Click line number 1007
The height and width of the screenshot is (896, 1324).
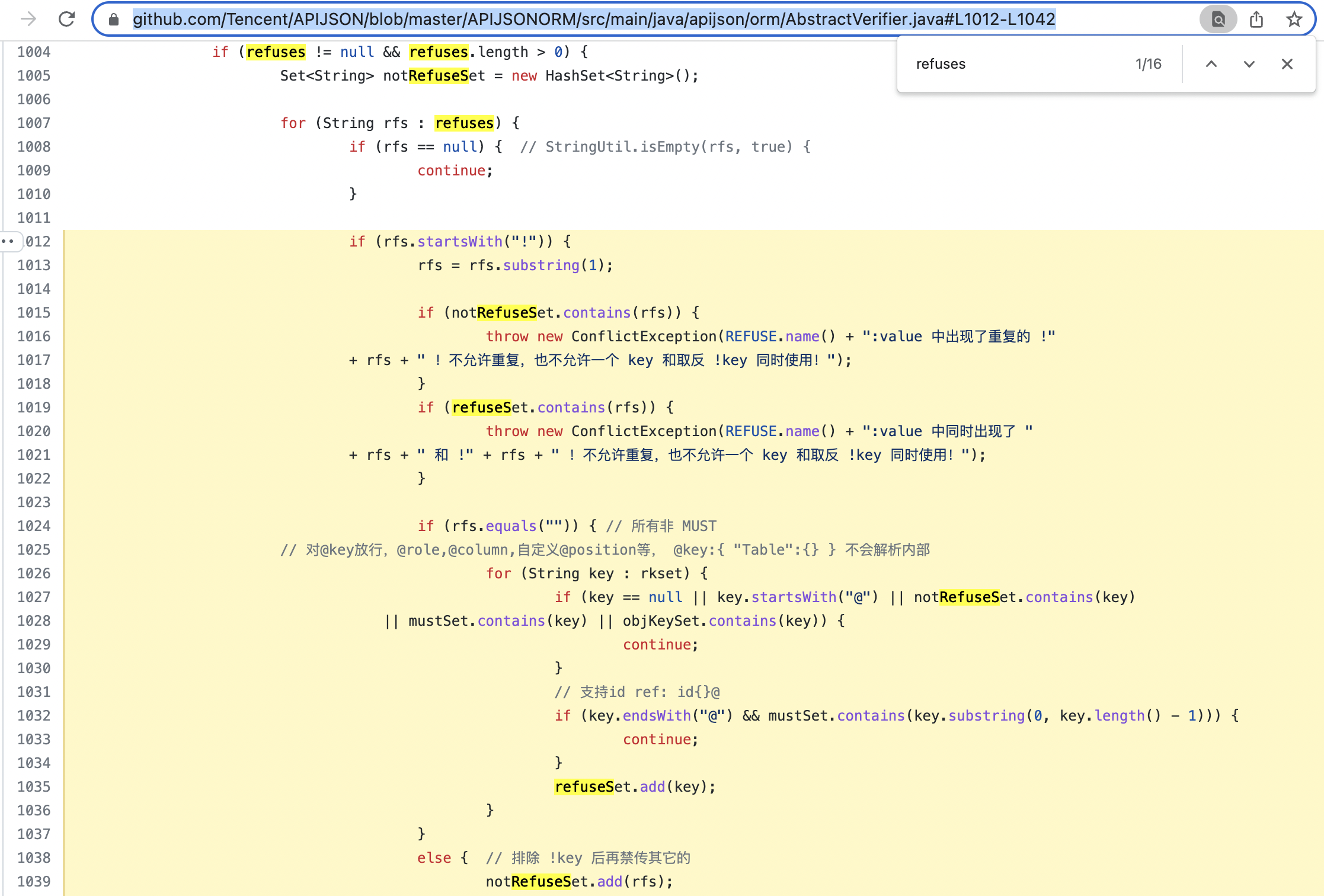pos(34,123)
